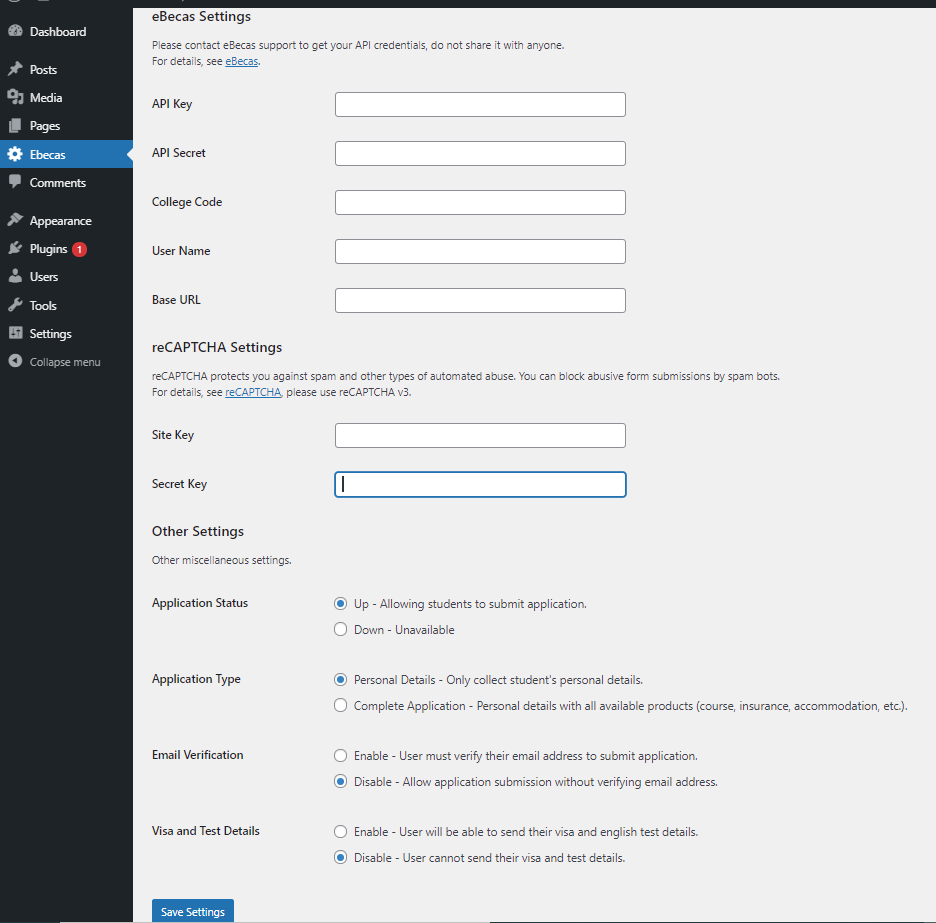The width and height of the screenshot is (936, 923).
Task: Click the Save Settings button
Action: pyautogui.click(x=193, y=911)
